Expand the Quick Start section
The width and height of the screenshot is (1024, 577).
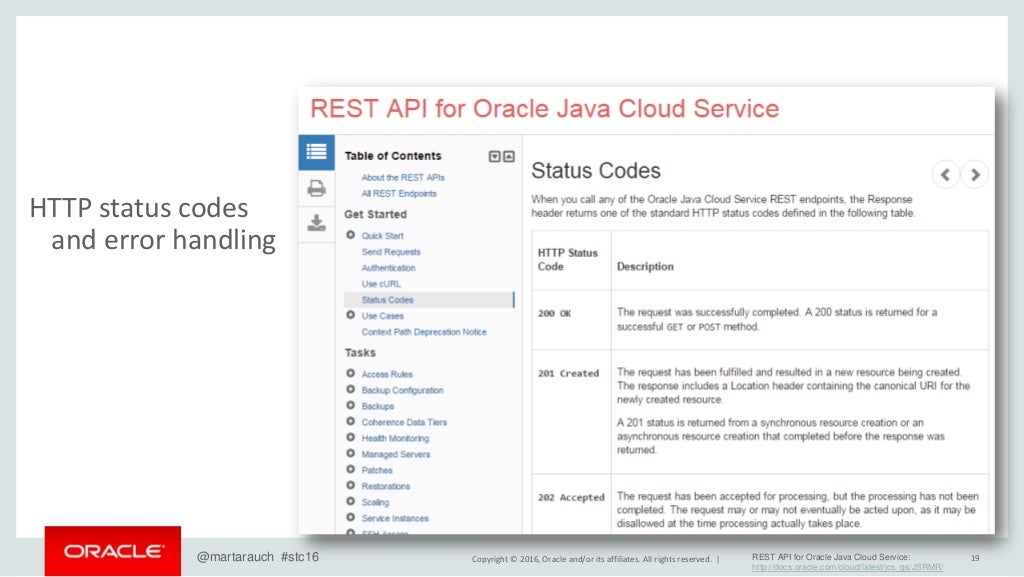[351, 236]
